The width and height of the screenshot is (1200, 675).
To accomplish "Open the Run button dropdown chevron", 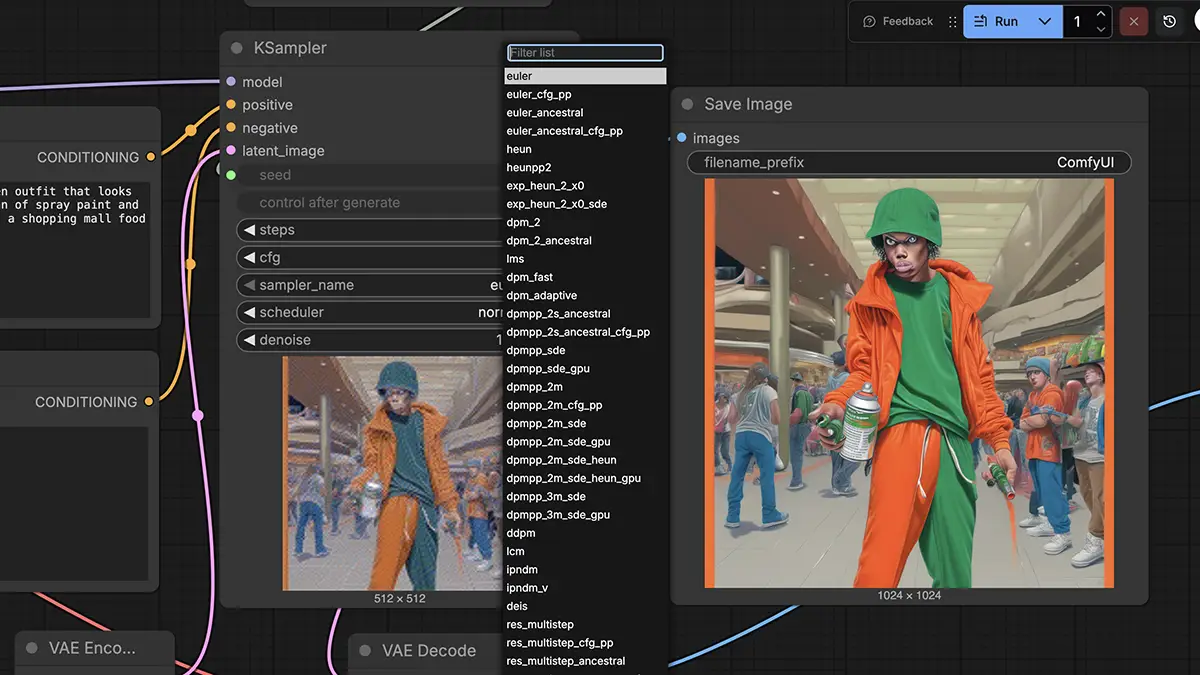I will 1045,21.
